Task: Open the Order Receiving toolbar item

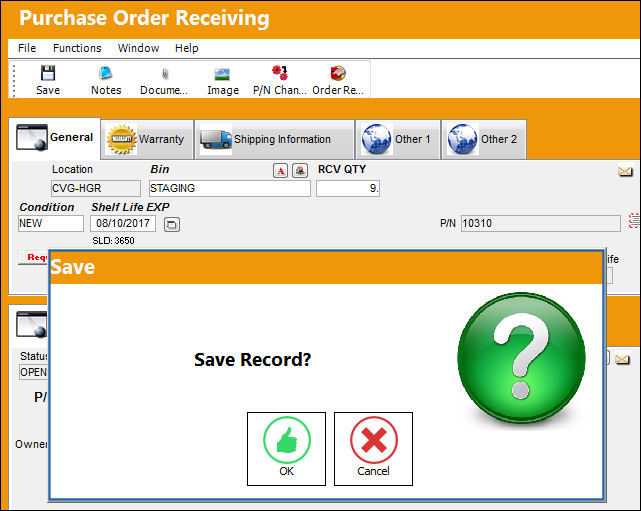Action: (x=338, y=81)
